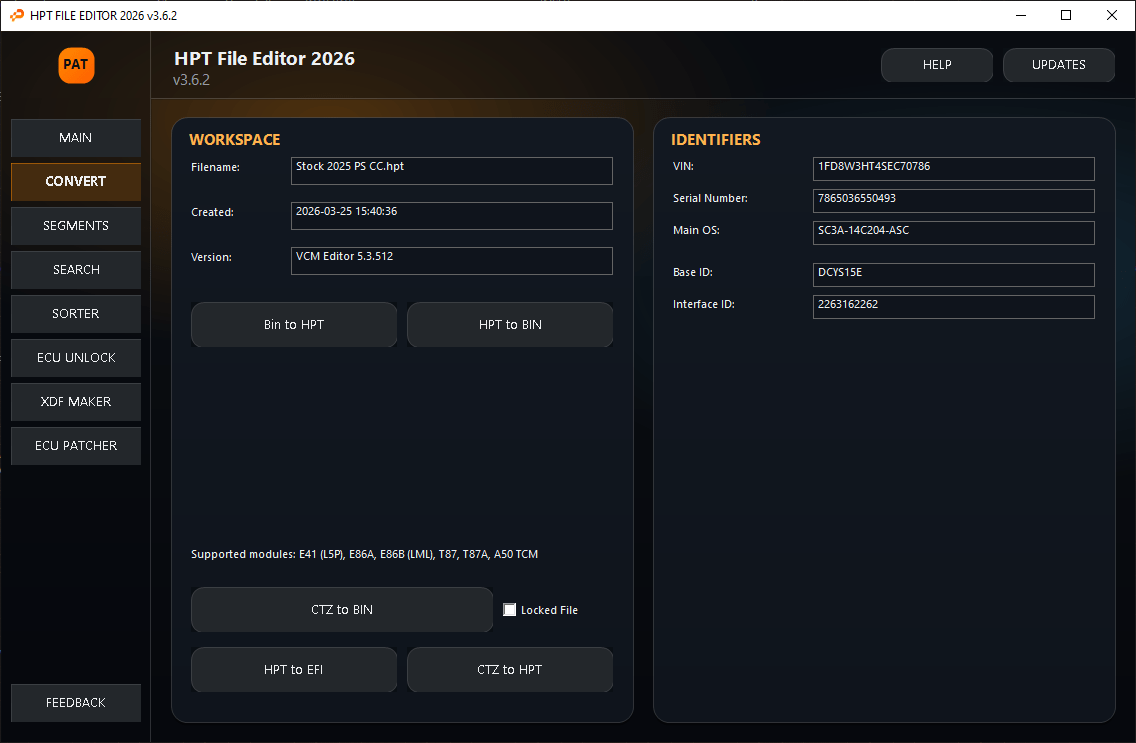Viewport: 1136px width, 743px height.
Task: Switch to ECU UNLOCK
Action: (76, 358)
